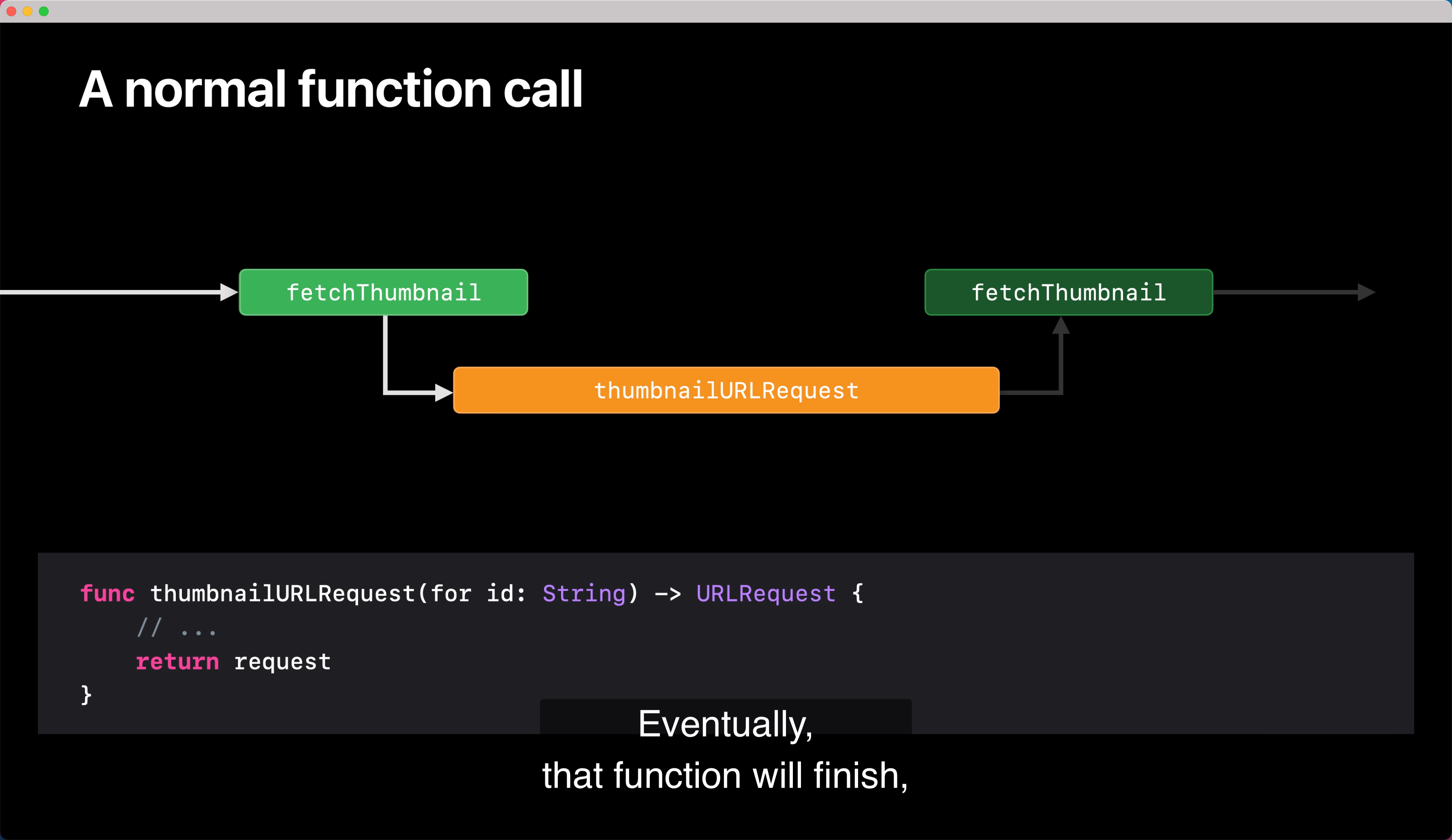
Task: Click the slide title 'A normal function call'
Action: coord(331,89)
